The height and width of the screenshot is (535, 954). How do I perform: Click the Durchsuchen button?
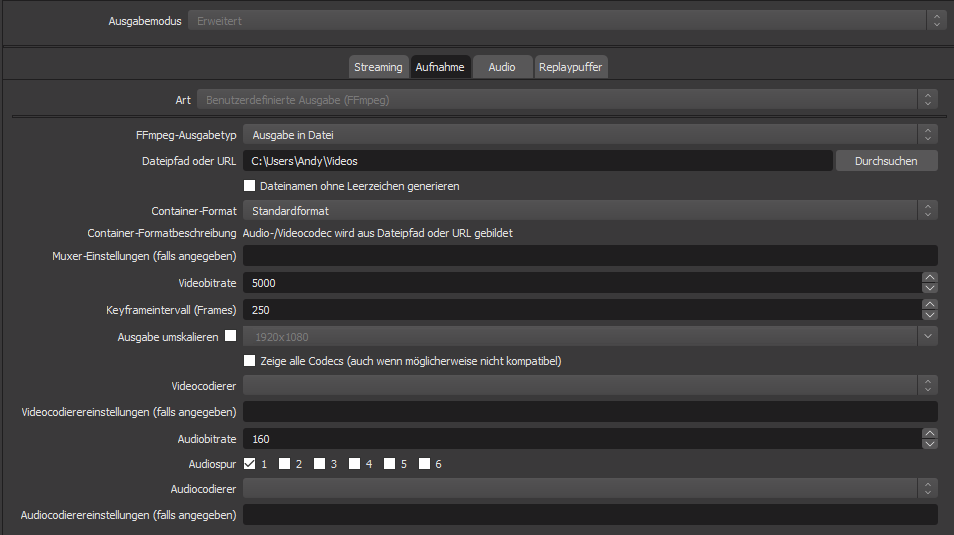[x=885, y=161]
